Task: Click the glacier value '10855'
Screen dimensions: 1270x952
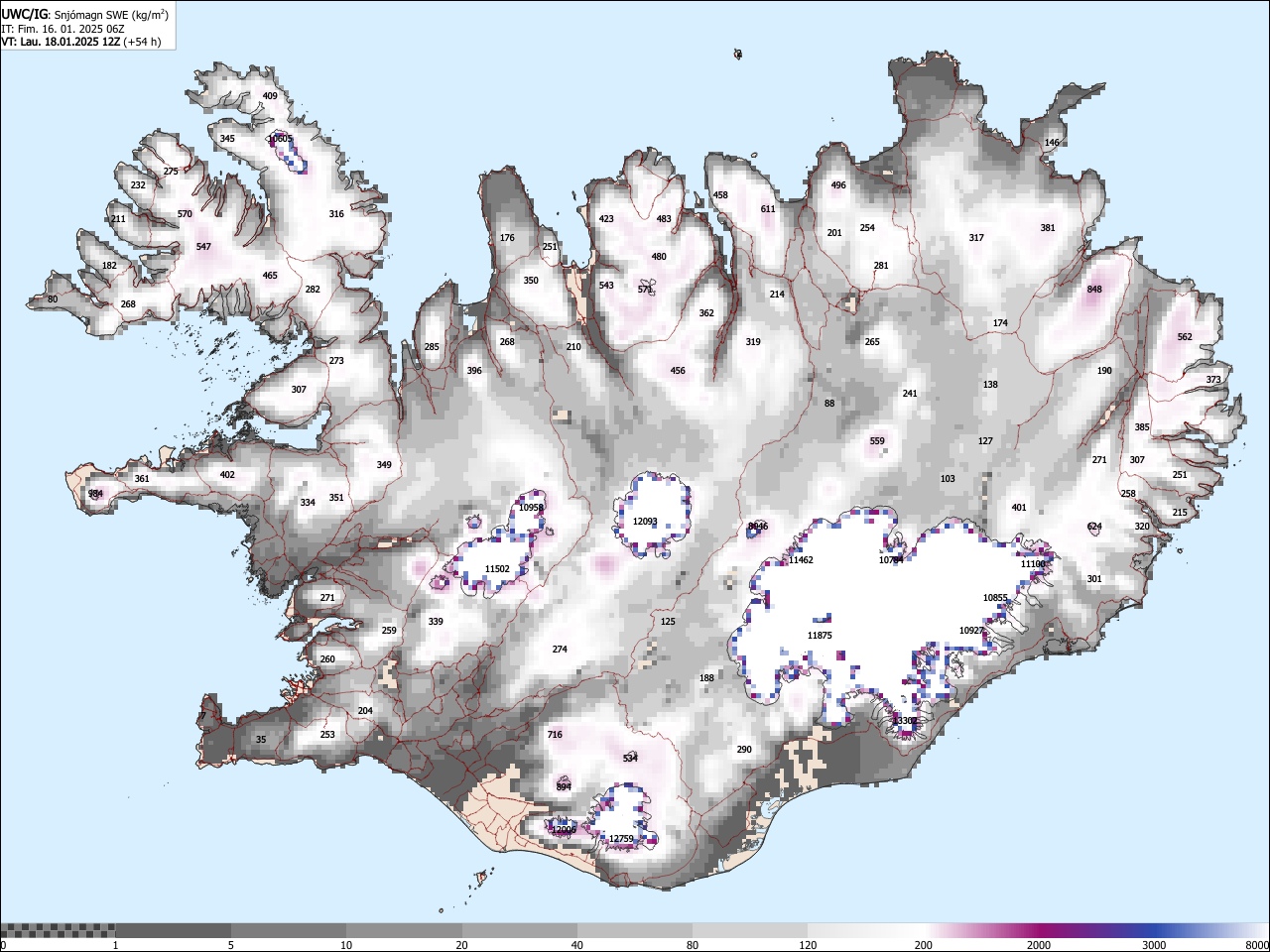Action: point(995,598)
